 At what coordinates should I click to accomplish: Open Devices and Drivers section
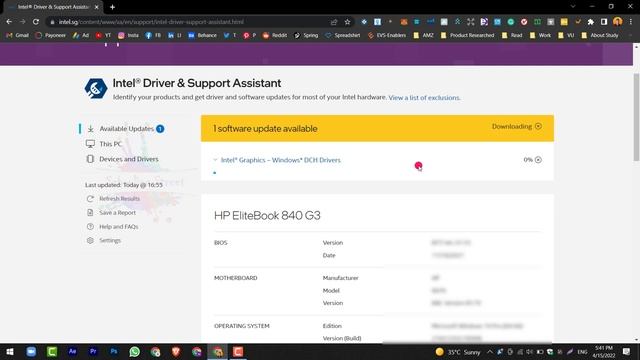click(129, 159)
